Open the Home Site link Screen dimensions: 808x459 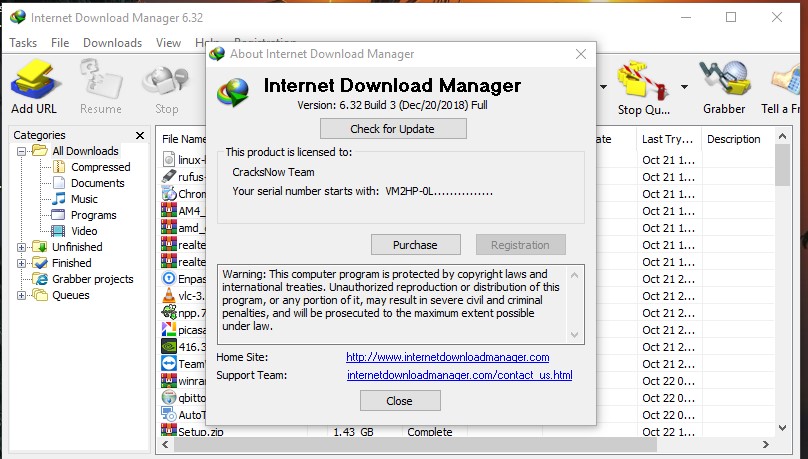tap(447, 357)
